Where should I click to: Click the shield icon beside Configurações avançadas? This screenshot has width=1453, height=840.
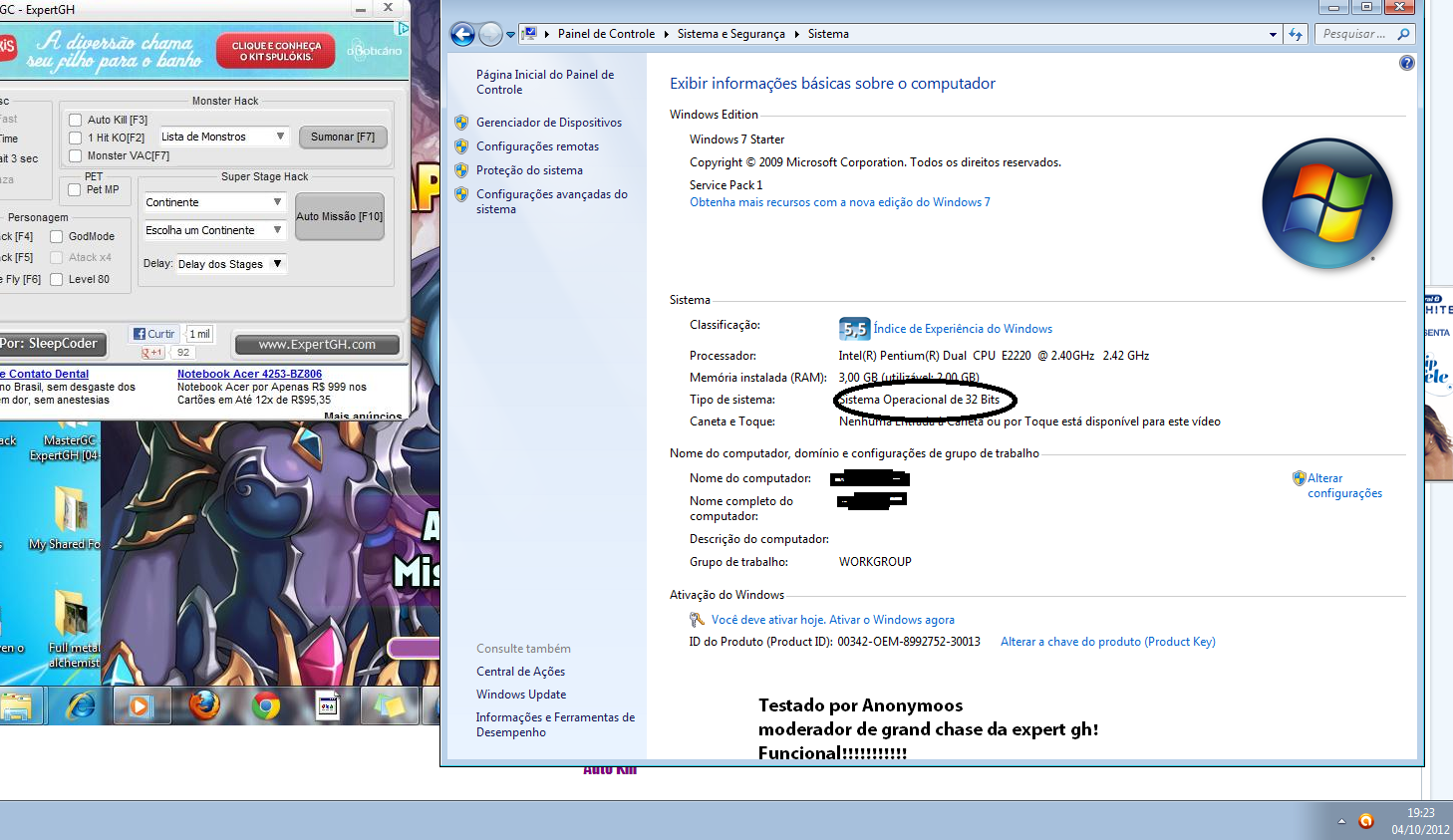461,194
